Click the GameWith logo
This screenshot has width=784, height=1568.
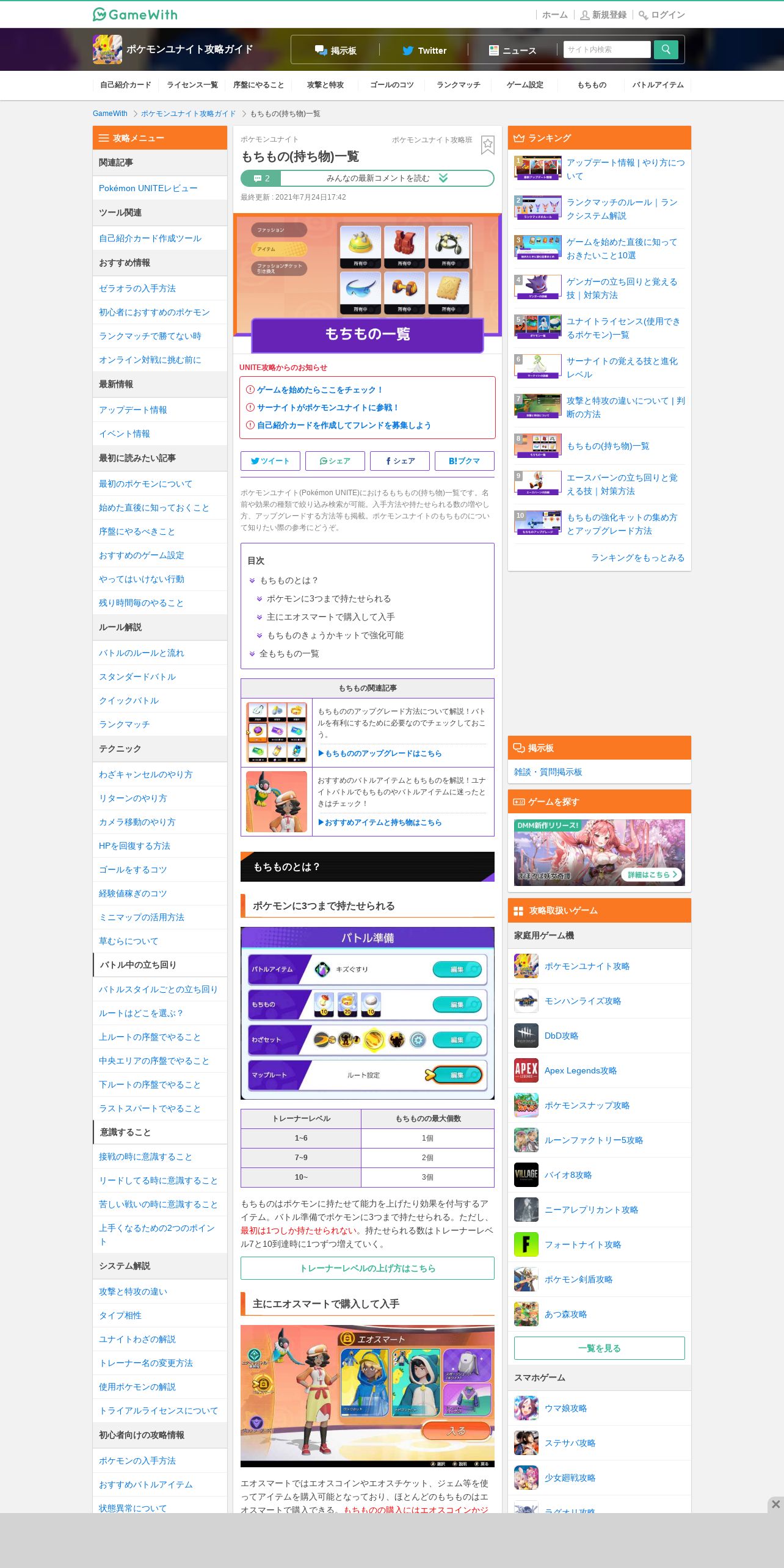tap(135, 14)
